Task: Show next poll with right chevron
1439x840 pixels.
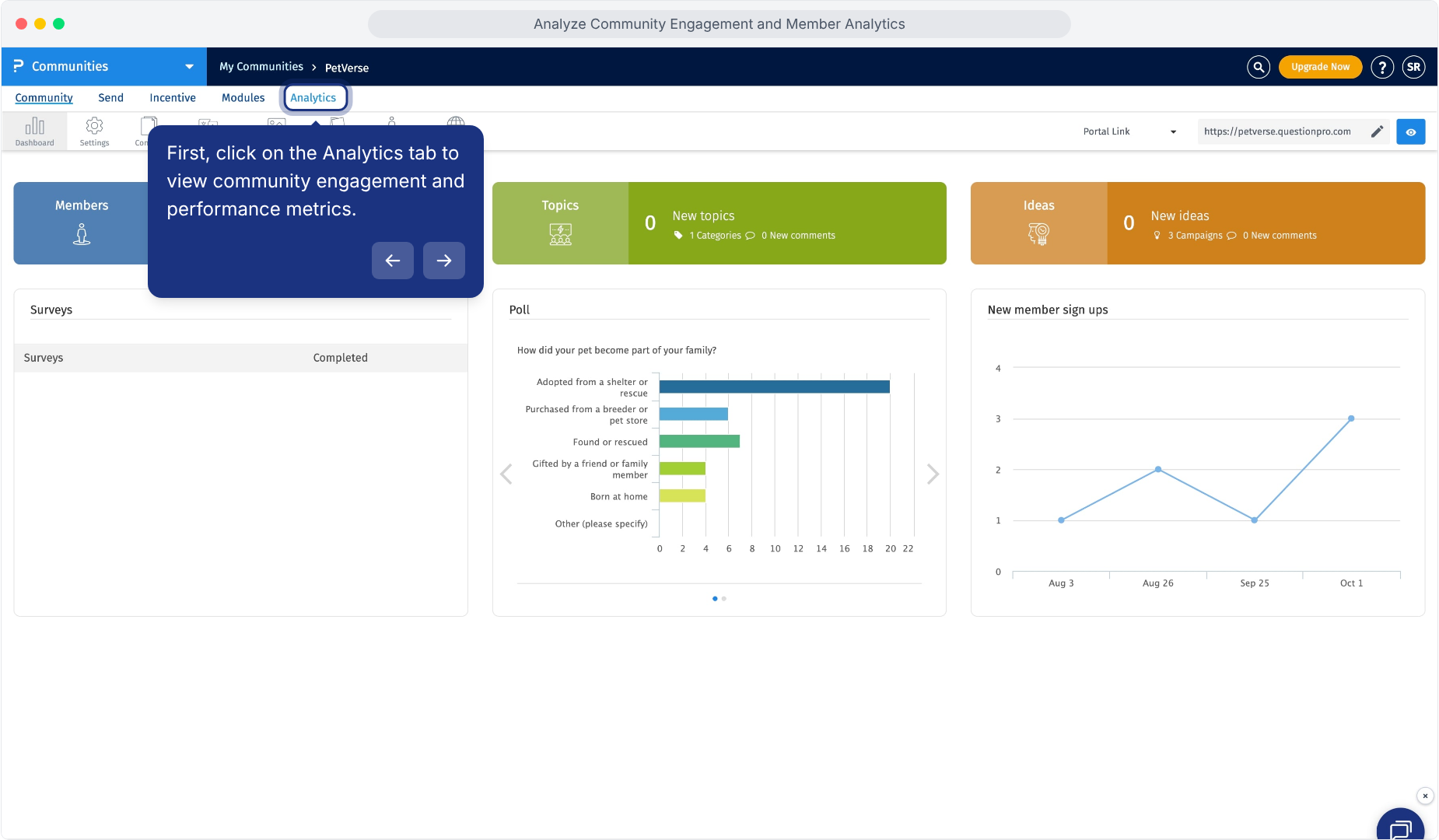Action: tap(933, 474)
